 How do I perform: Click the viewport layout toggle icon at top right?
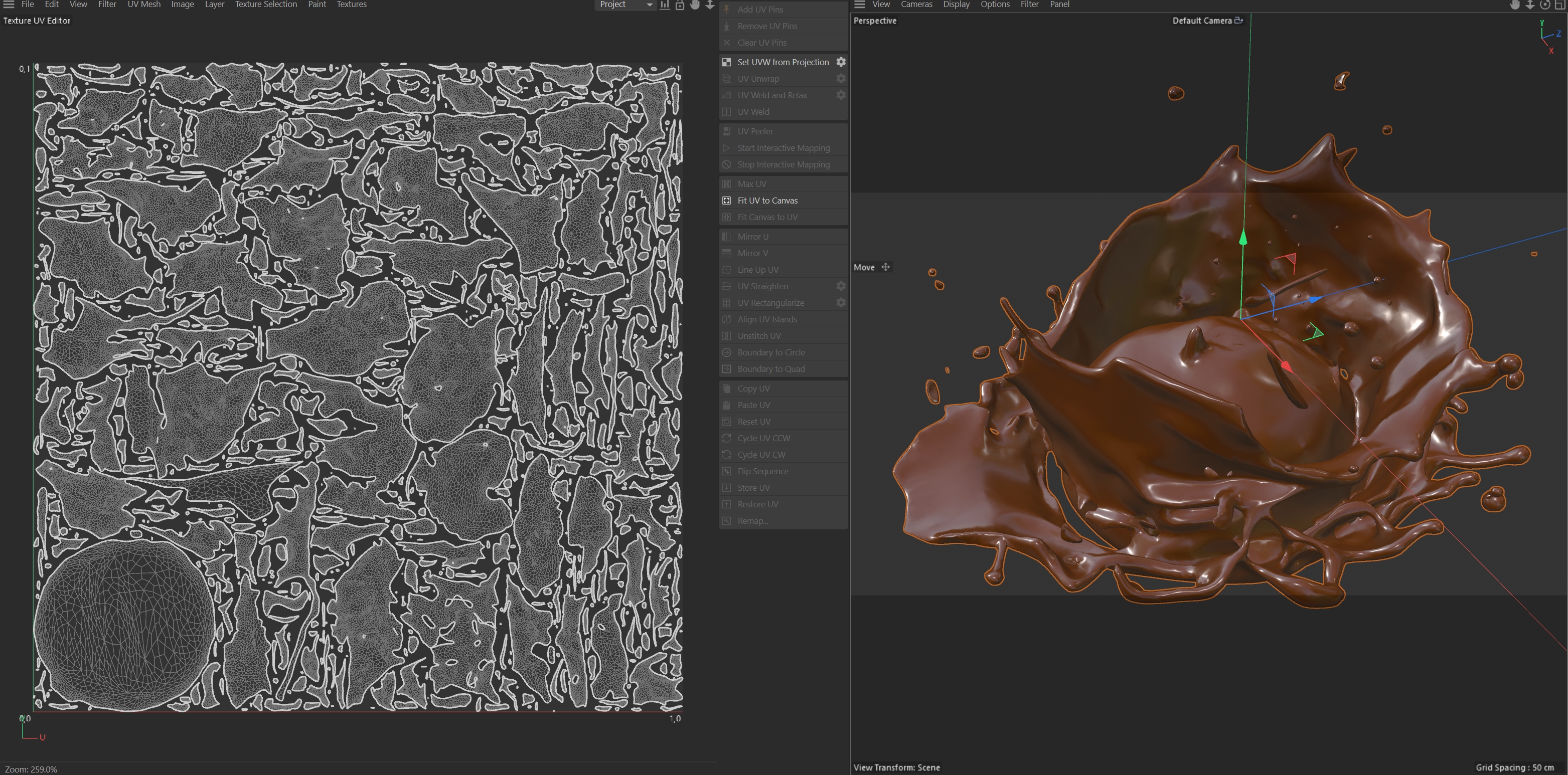click(1560, 4)
